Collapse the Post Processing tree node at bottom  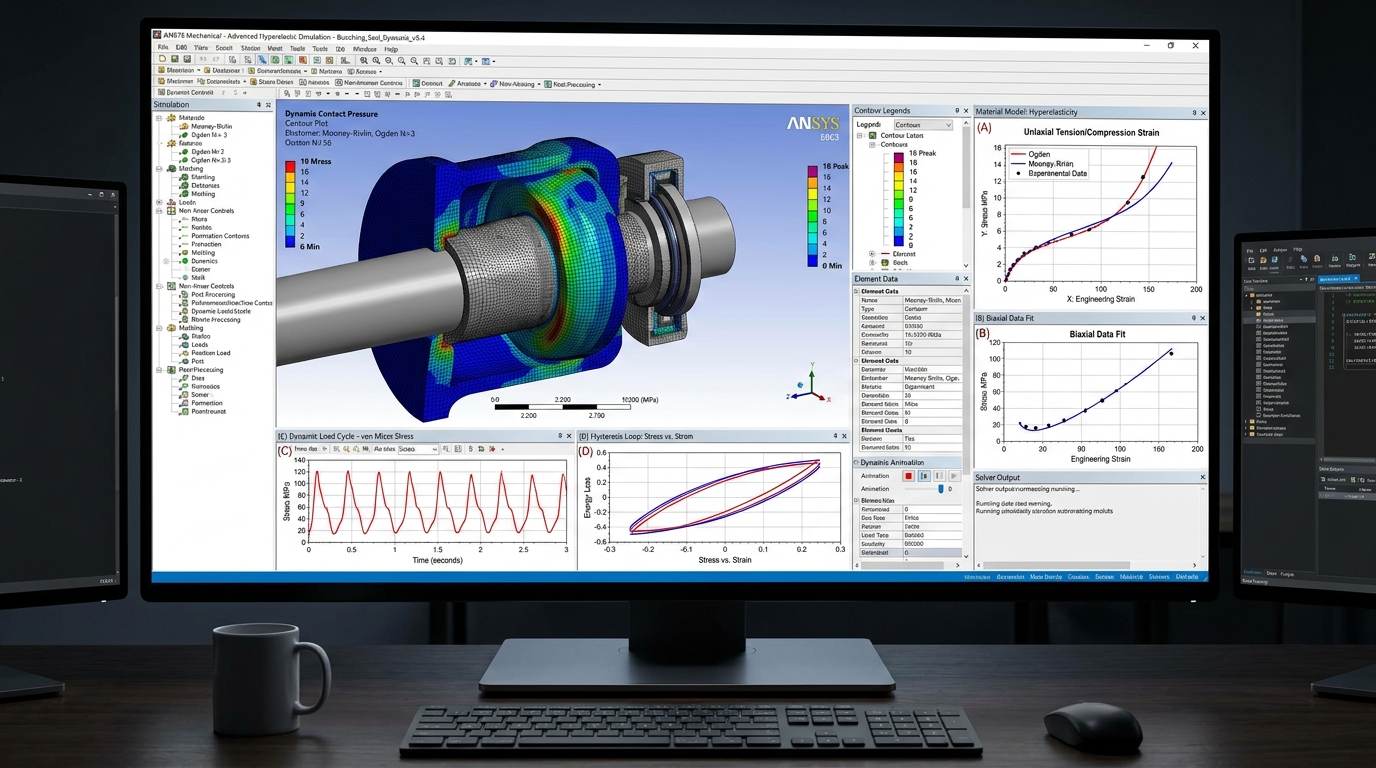tap(159, 370)
